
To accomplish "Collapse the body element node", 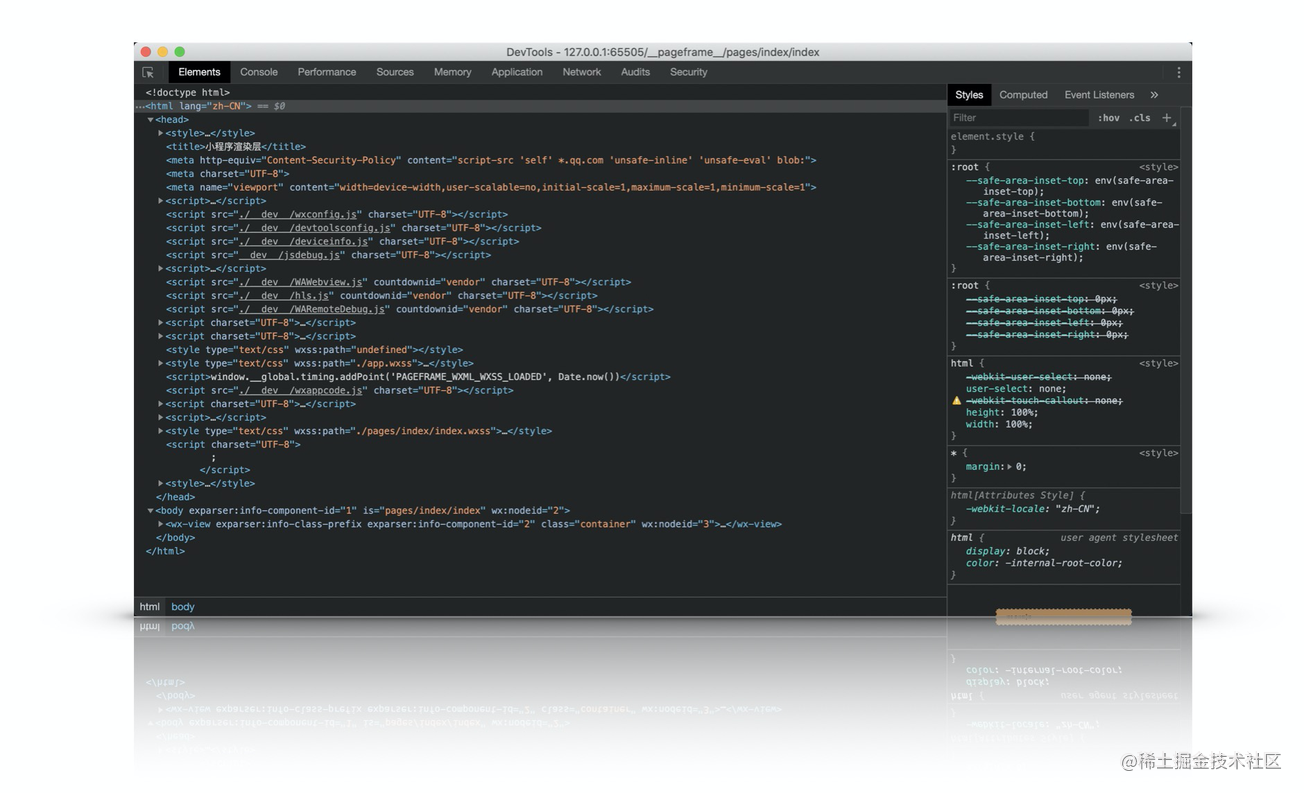I will [151, 511].
